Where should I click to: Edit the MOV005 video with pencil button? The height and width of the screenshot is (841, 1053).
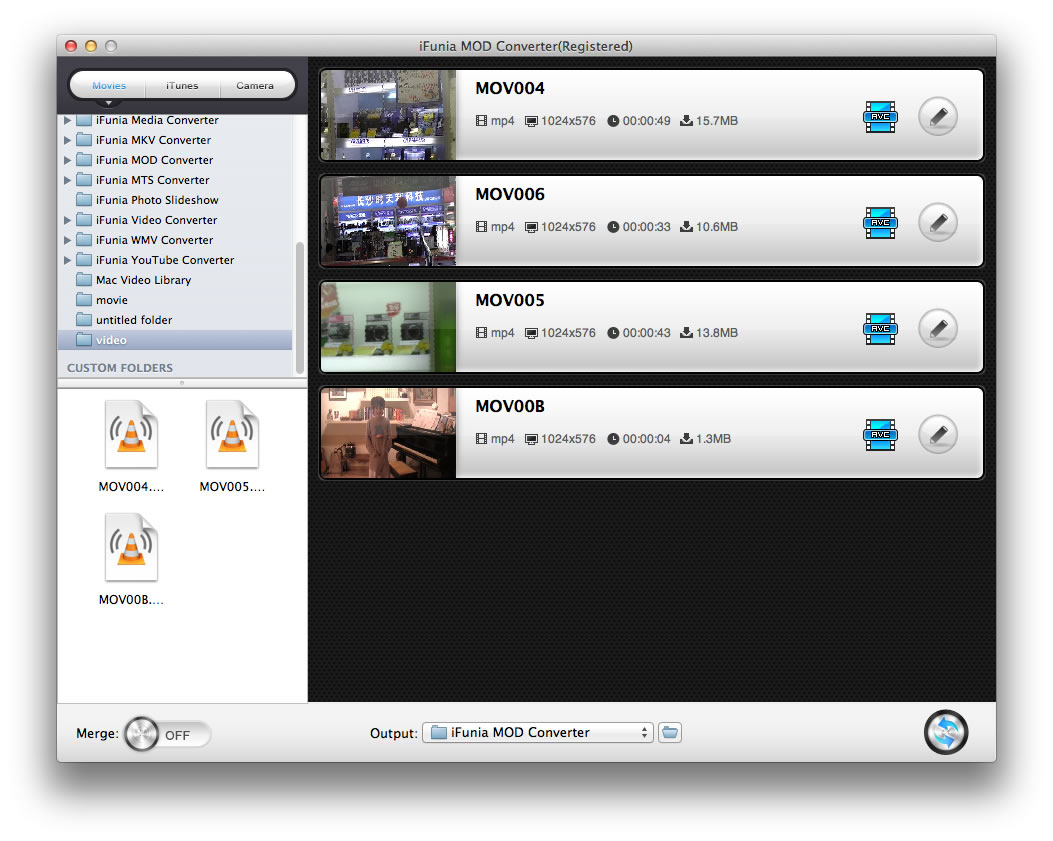point(938,329)
